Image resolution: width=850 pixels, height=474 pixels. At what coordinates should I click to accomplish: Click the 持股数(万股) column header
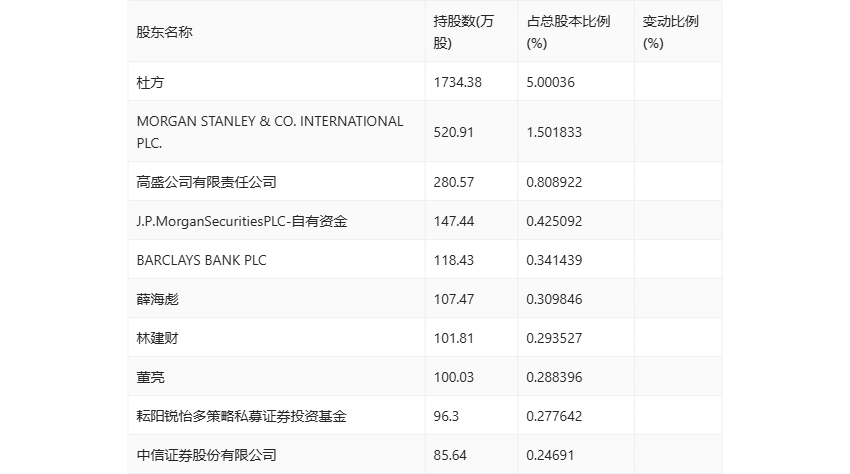pyautogui.click(x=463, y=32)
